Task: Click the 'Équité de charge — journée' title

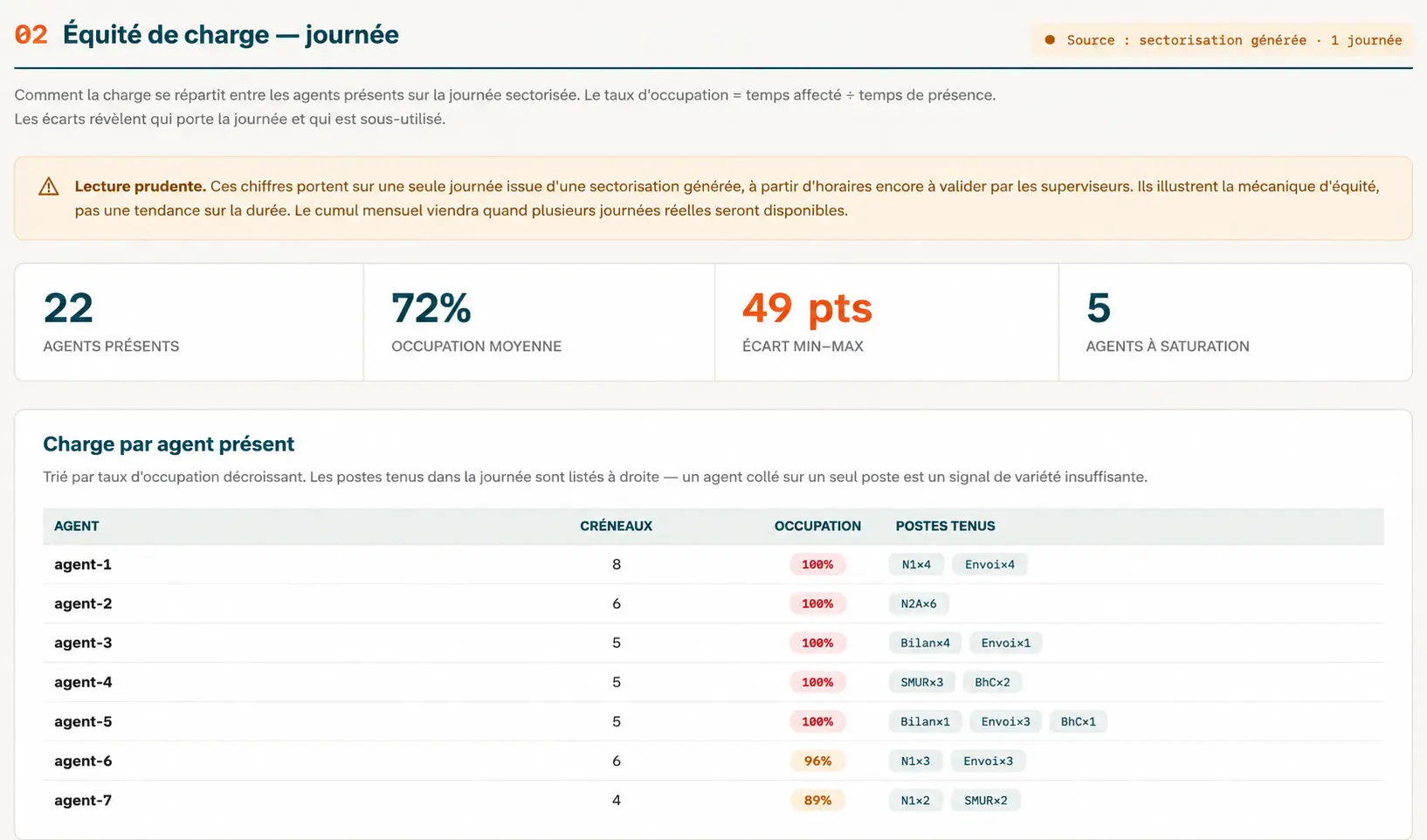Action: pyautogui.click(x=231, y=35)
